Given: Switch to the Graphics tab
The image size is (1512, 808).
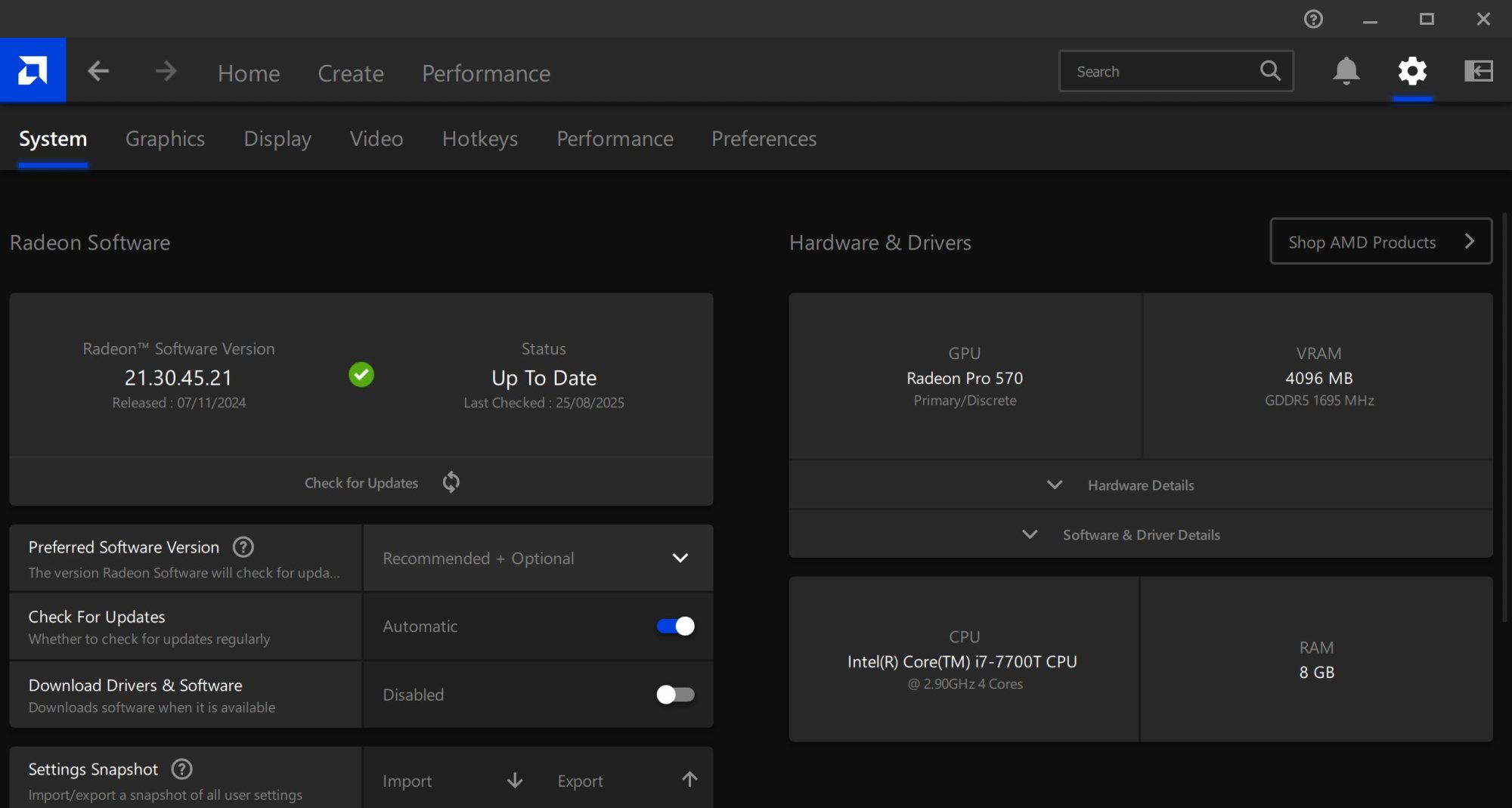Looking at the screenshot, I should point(165,139).
